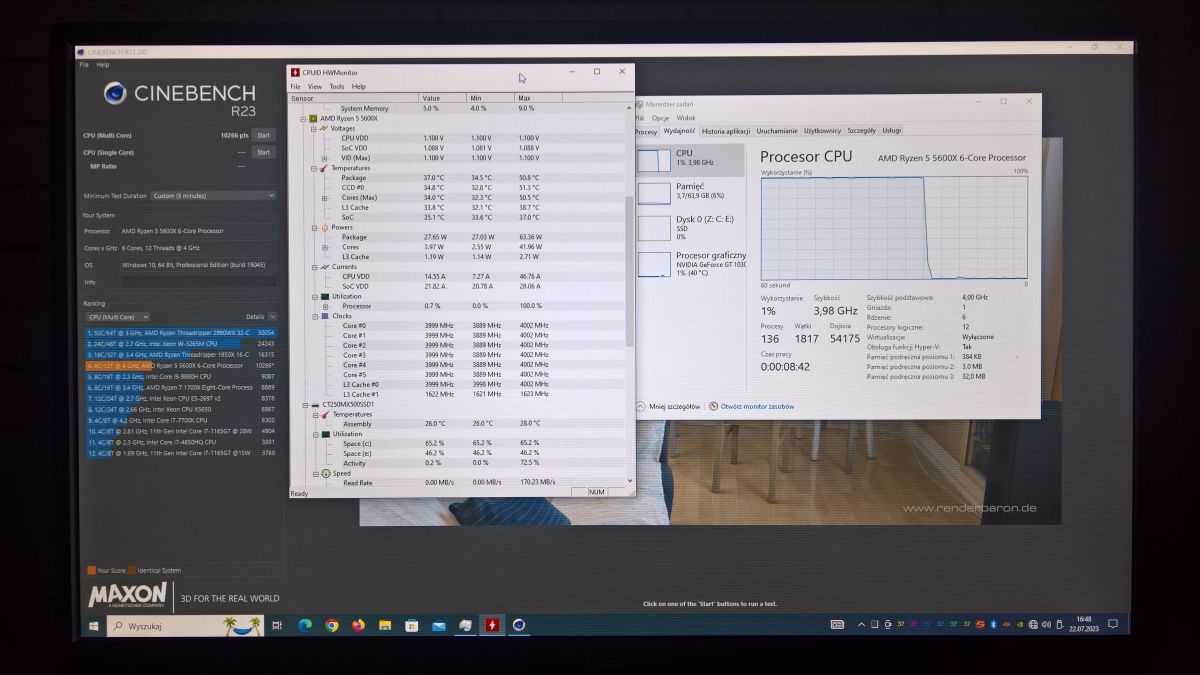Viewport: 1200px width, 675px height.
Task: Open HWMonitor File menu
Action: tap(295, 87)
